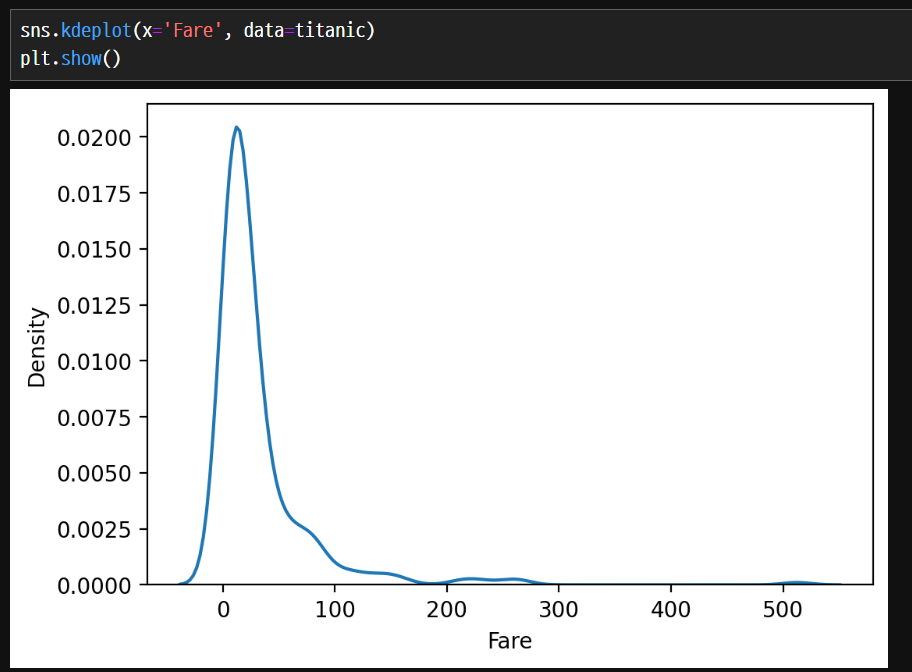Click the 0.0125 y-axis tick label
Screen dimensions: 912x672
point(94,305)
